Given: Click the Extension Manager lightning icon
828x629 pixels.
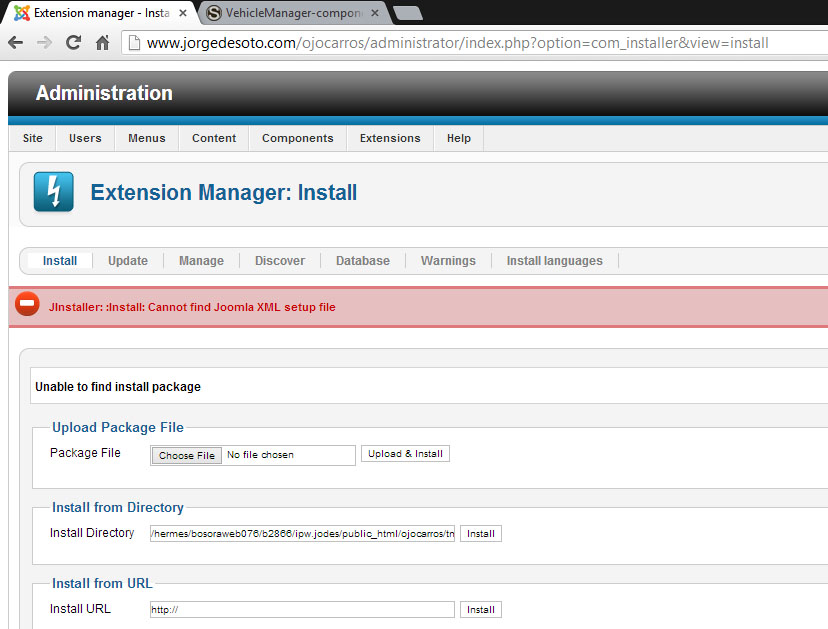Looking at the screenshot, I should click(54, 192).
